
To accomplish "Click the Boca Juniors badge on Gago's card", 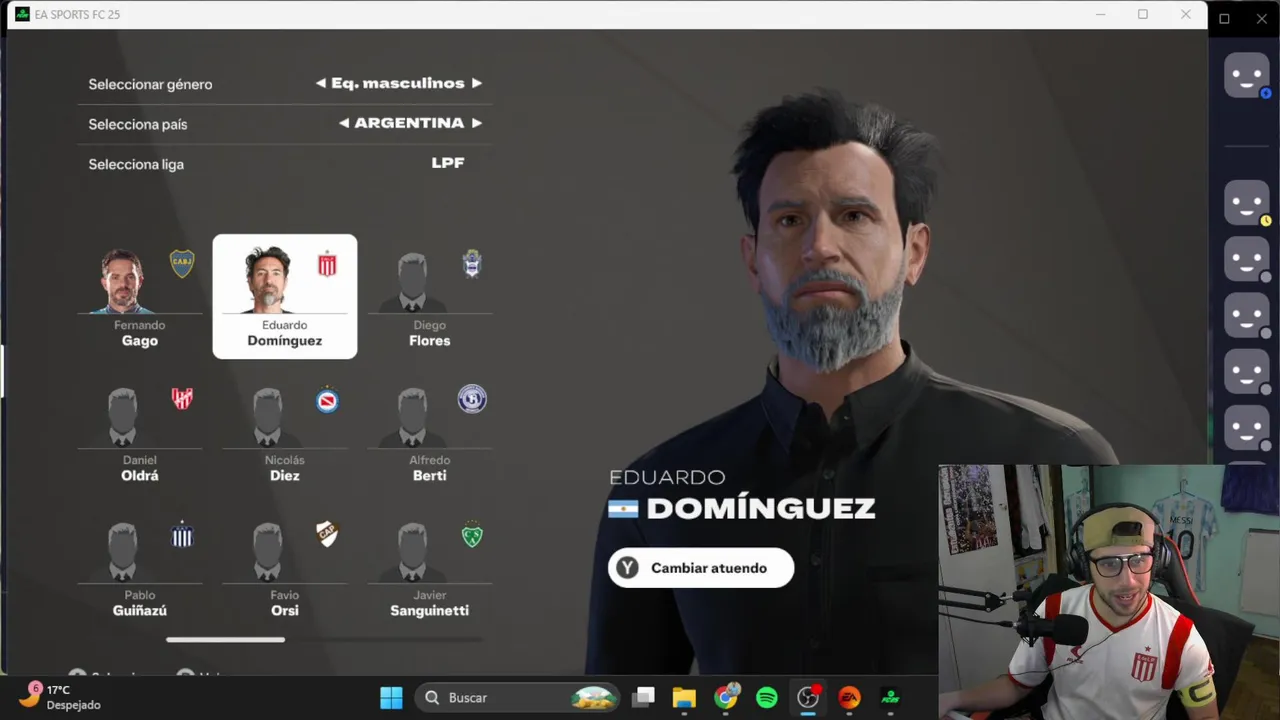I will [182, 264].
